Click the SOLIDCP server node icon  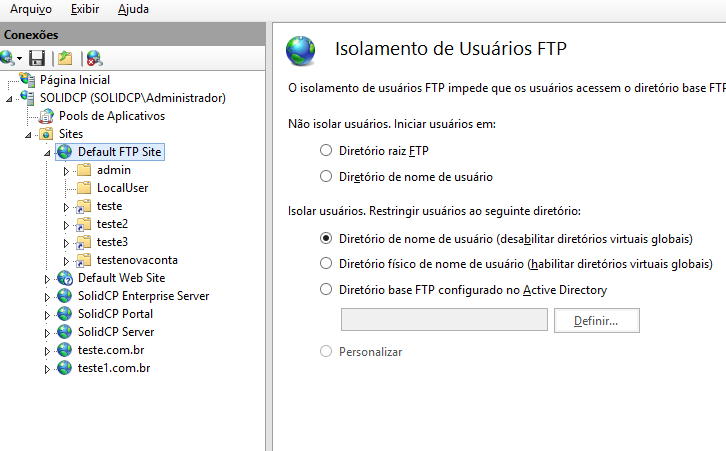tap(27, 98)
